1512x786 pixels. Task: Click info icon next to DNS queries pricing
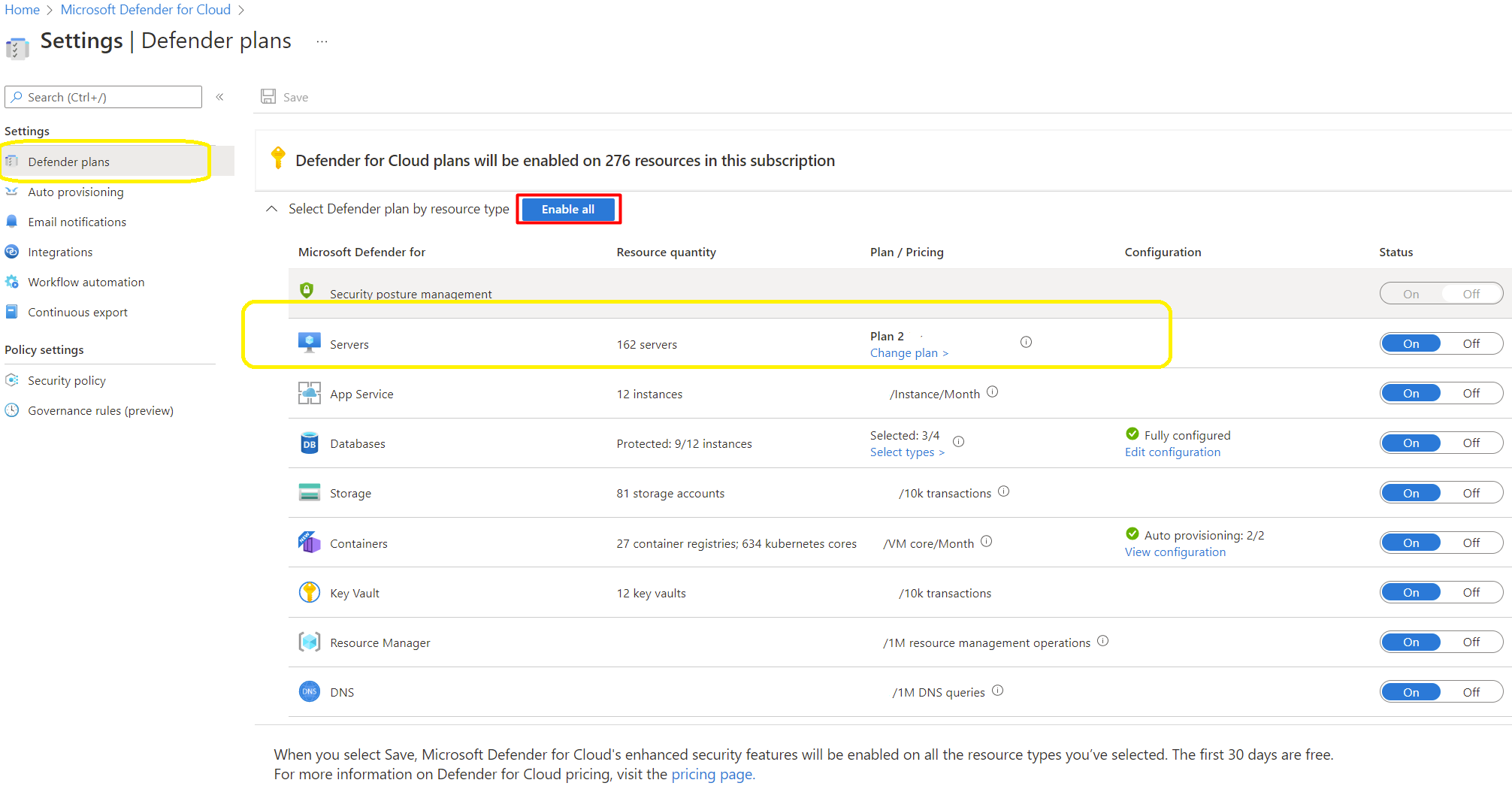(998, 691)
